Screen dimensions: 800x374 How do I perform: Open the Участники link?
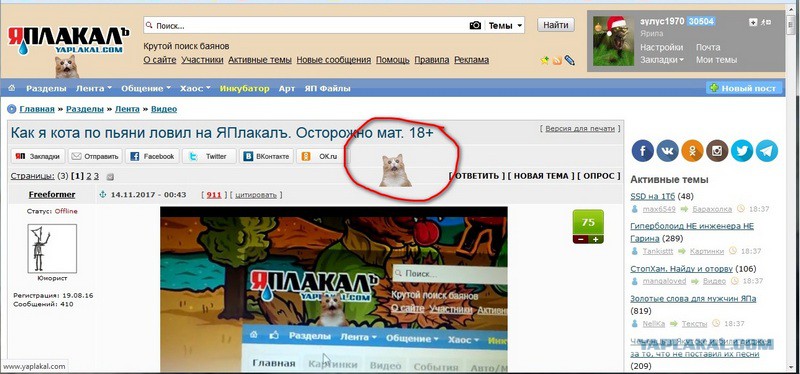202,60
